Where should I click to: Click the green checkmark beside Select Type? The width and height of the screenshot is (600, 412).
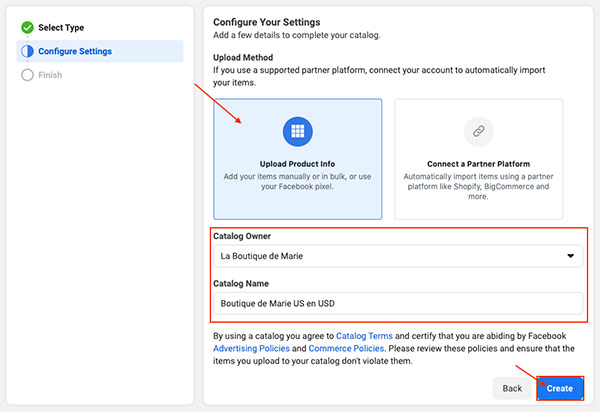point(28,28)
